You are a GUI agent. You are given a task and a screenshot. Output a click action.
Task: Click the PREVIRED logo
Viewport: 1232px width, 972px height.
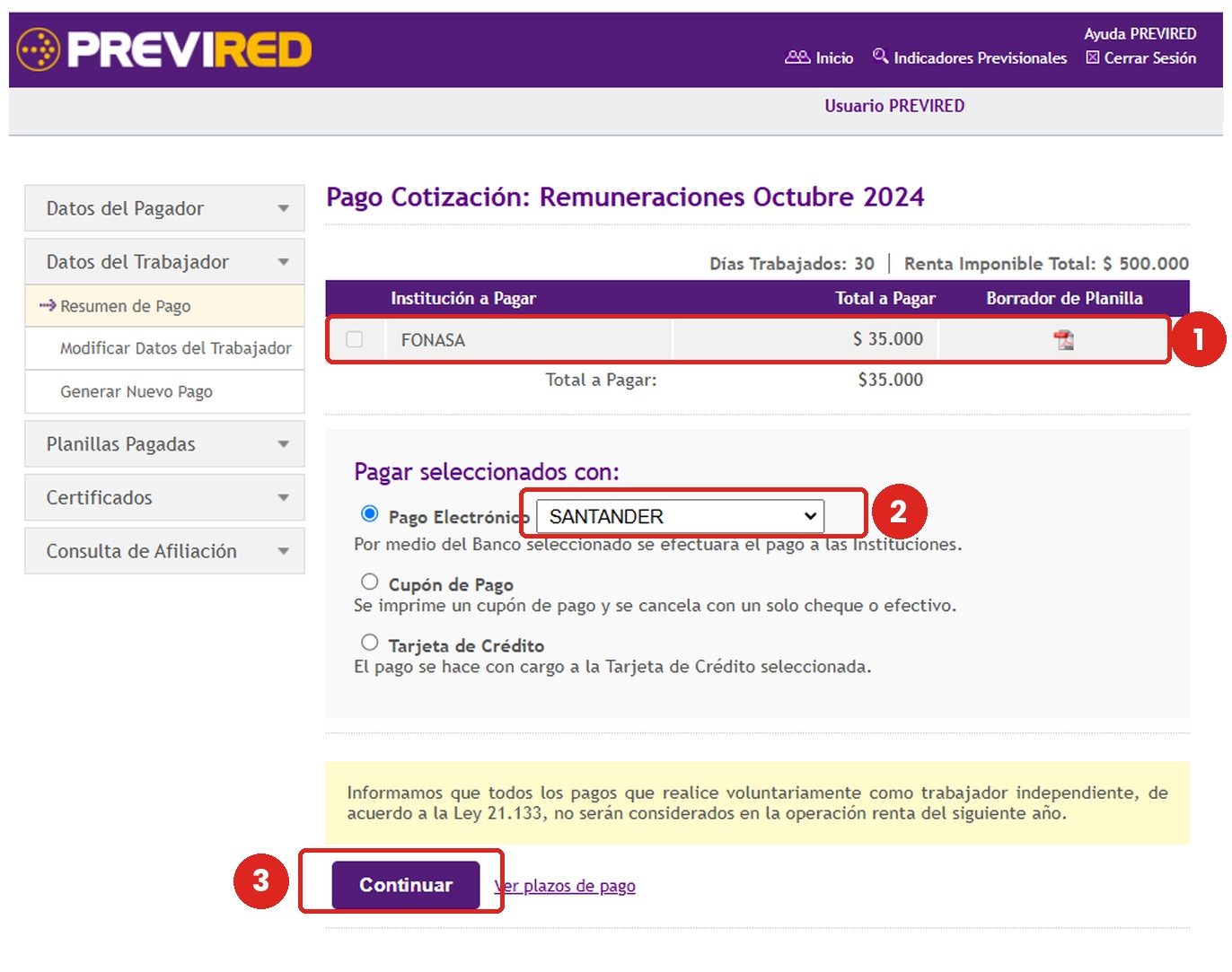[164, 49]
